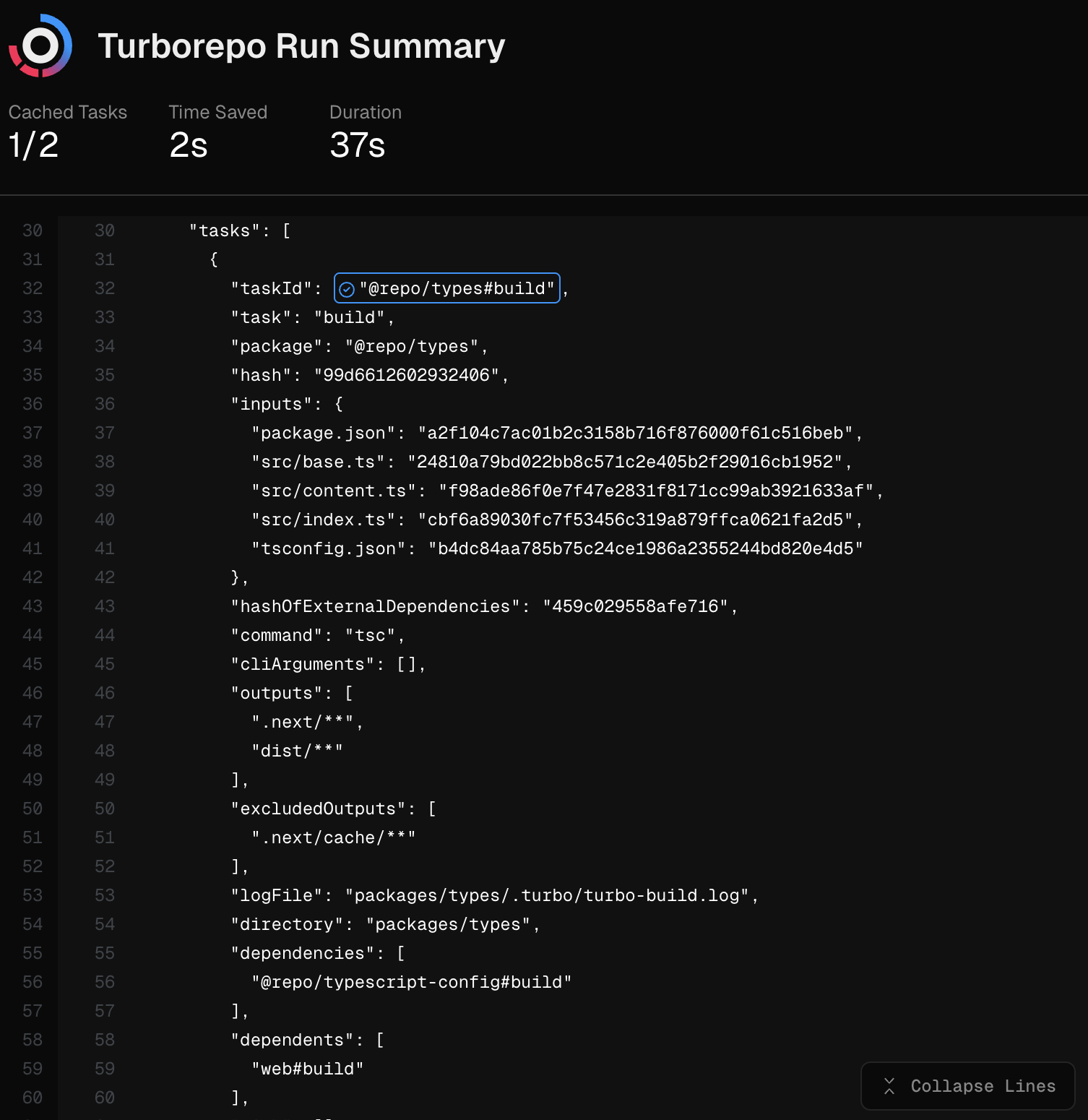Click line number 32 in the right gutter column
The height and width of the screenshot is (1120, 1088).
[105, 288]
